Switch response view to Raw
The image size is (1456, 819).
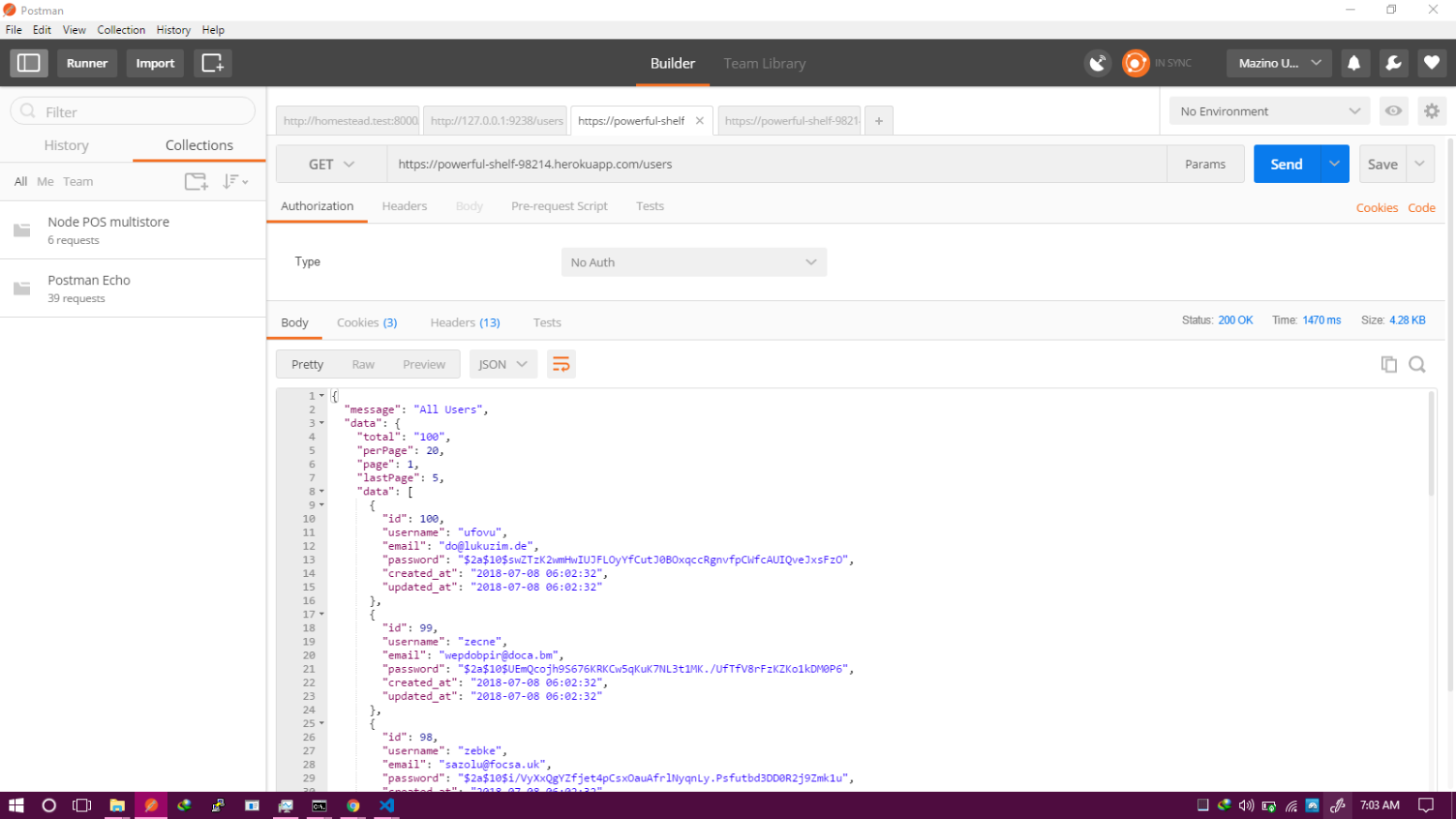[363, 364]
